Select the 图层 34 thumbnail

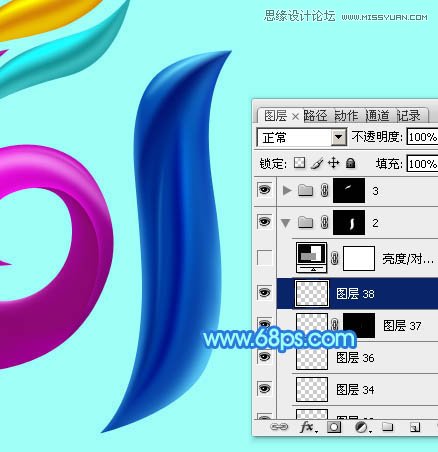tap(312, 389)
